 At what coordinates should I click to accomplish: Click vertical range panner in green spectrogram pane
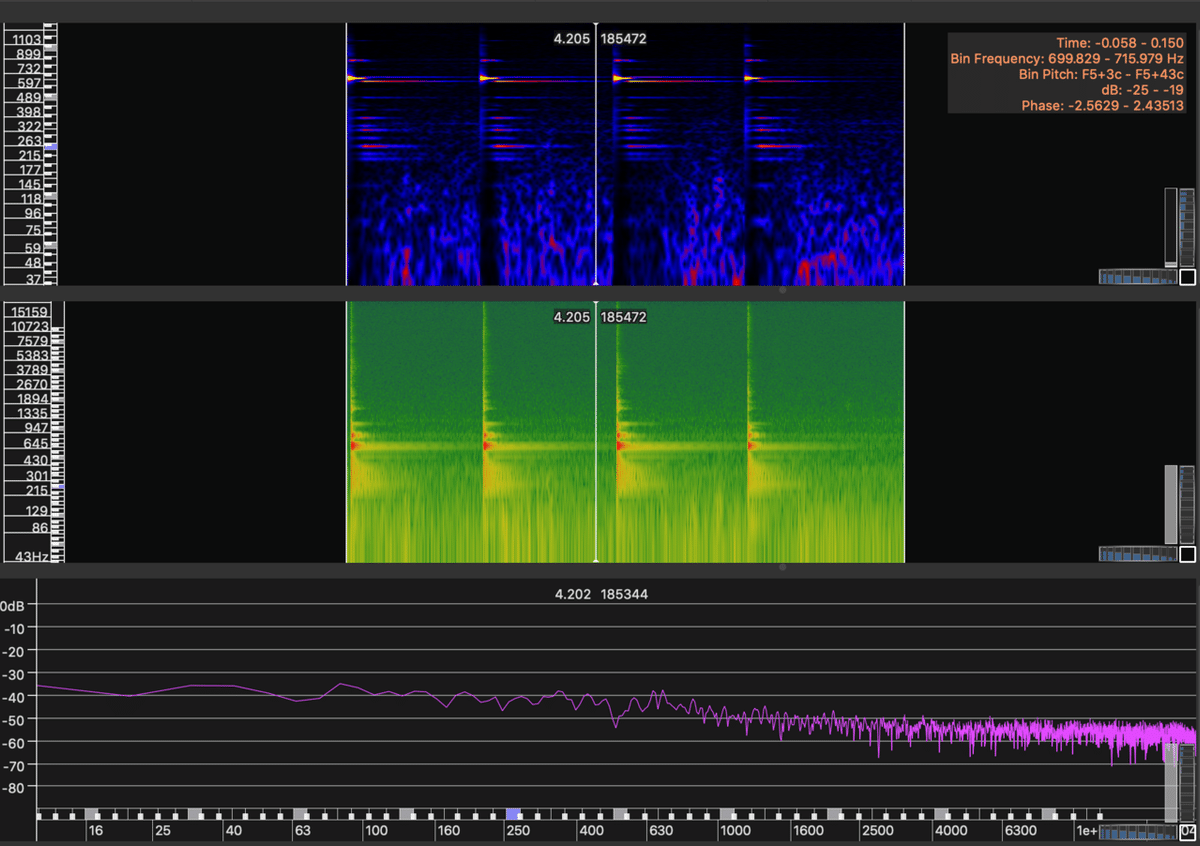(x=1171, y=504)
